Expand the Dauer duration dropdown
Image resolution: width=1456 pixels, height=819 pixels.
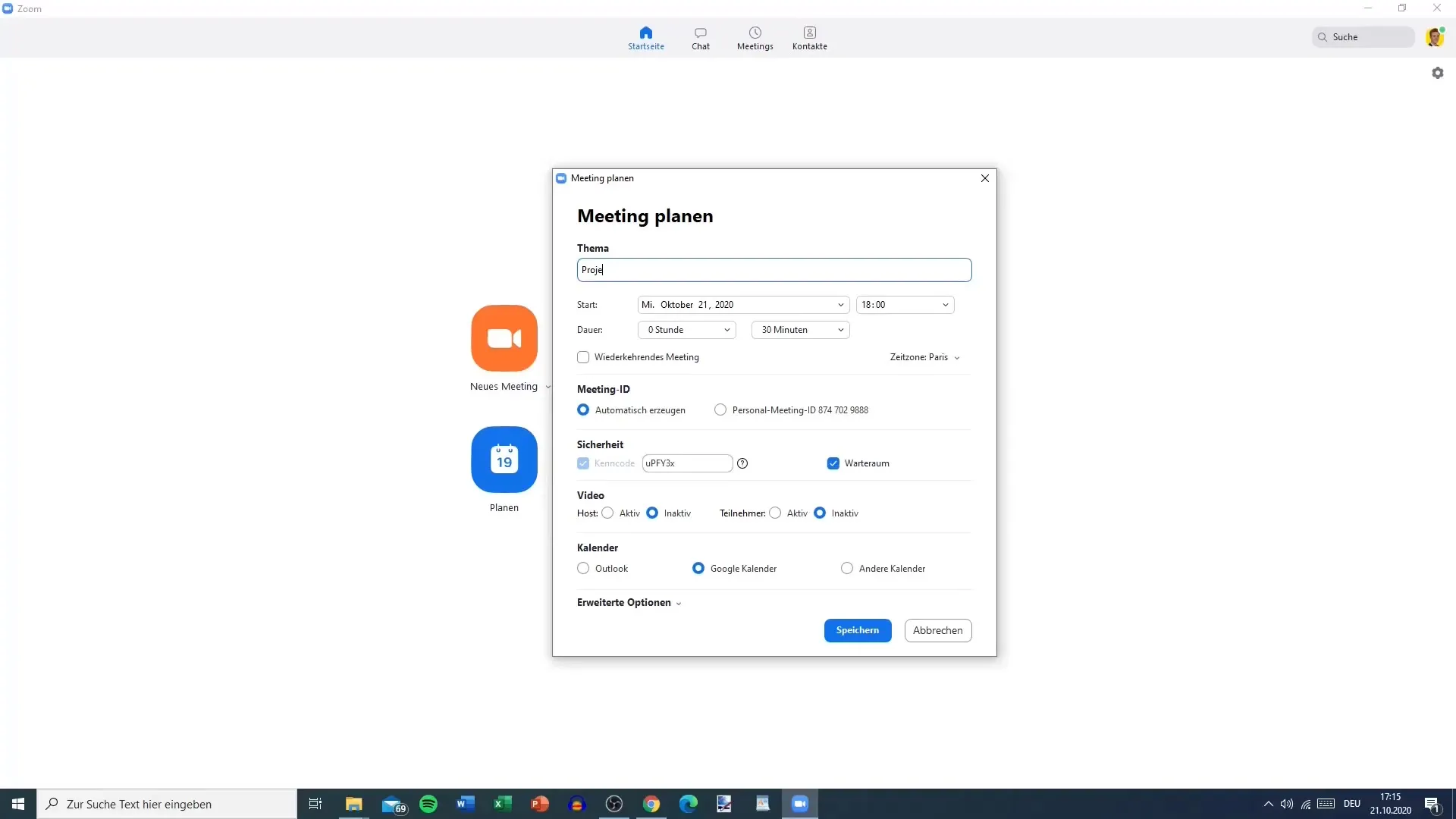(x=726, y=329)
